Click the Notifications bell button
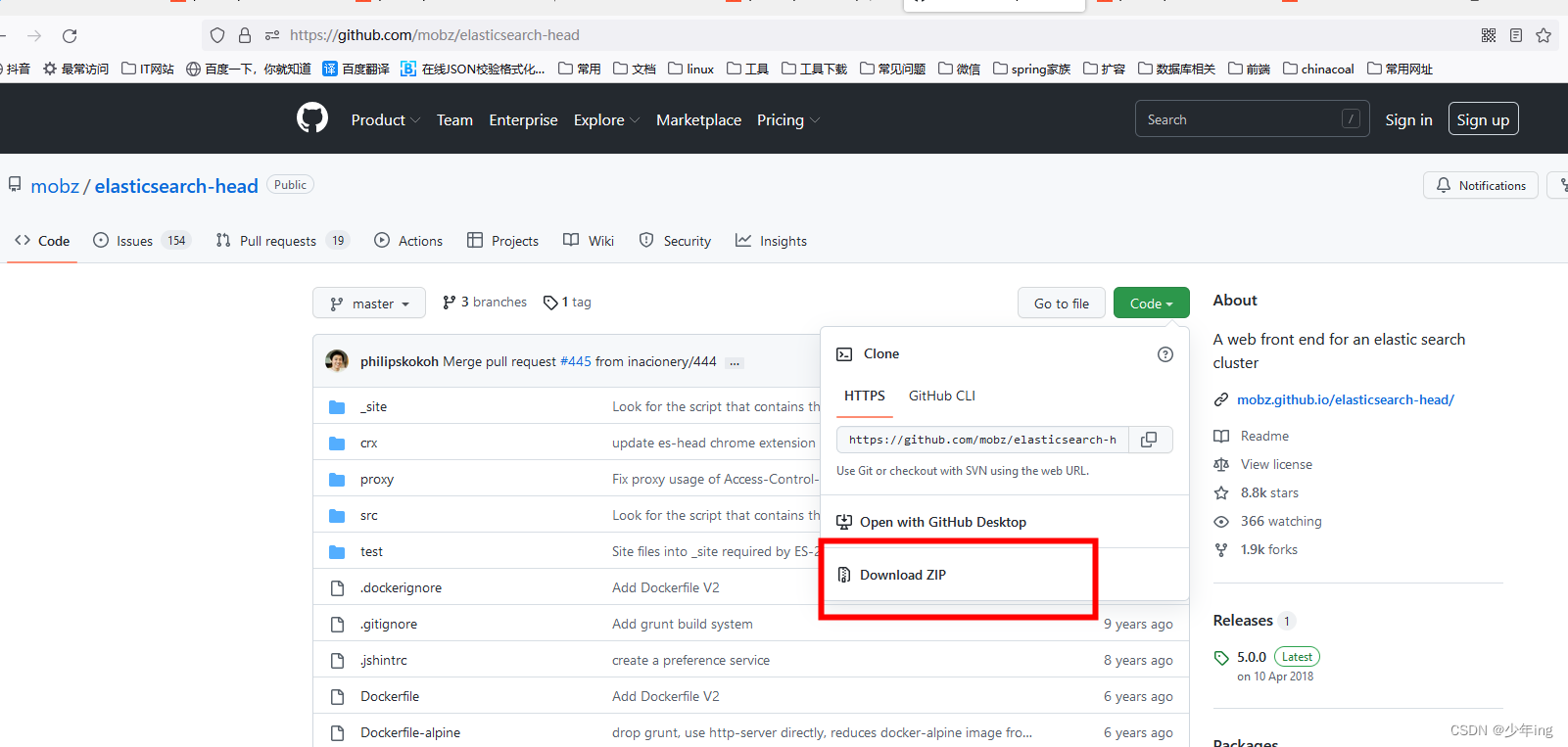 pyautogui.click(x=1480, y=185)
